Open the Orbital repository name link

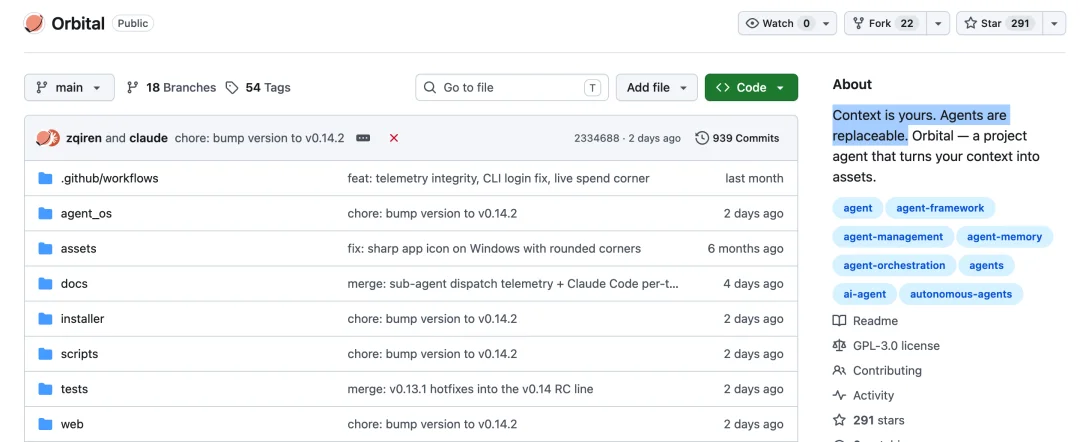click(x=78, y=23)
